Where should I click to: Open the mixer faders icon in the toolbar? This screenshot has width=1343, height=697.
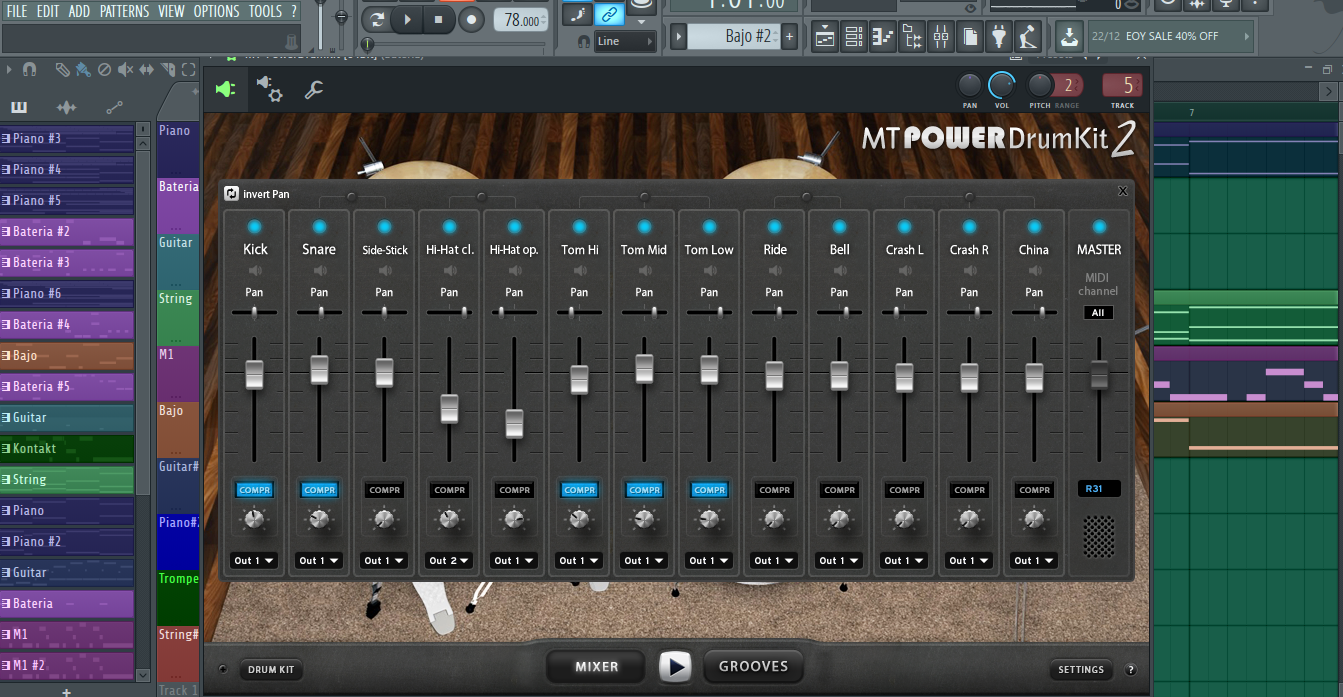coord(941,38)
